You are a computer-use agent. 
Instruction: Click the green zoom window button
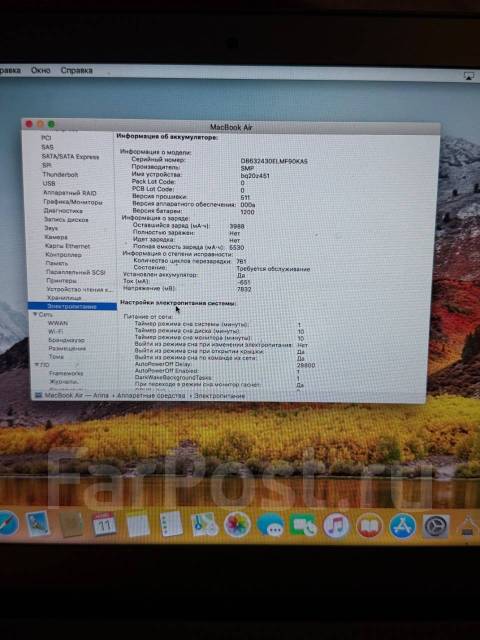click(51, 124)
